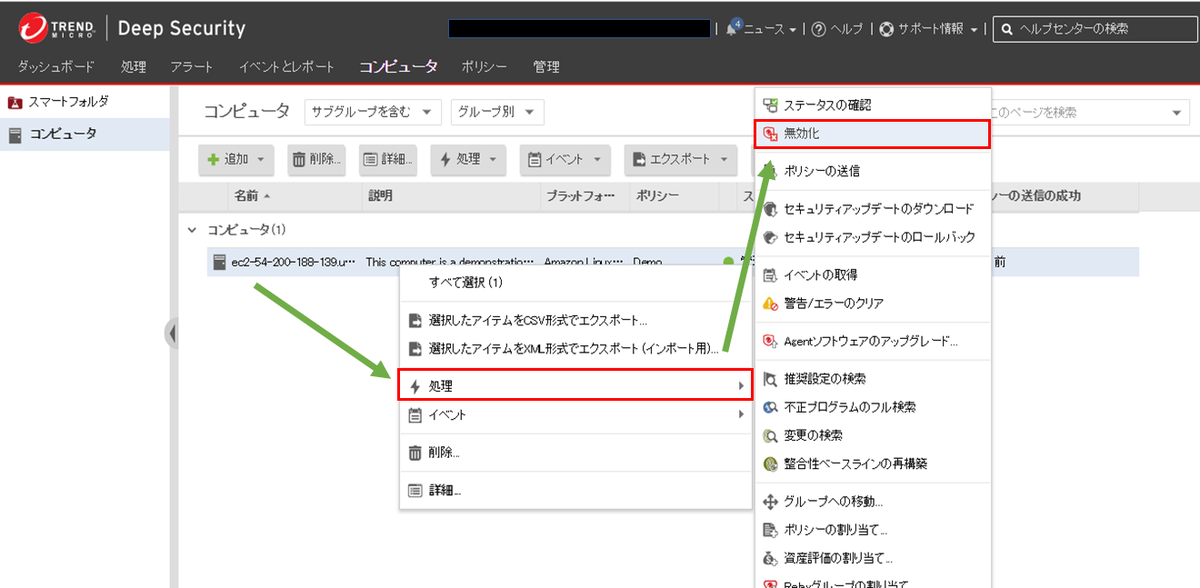The image size is (1200, 588).
Task: Select the スマートフォルダ sidebar item
Action: [68, 102]
